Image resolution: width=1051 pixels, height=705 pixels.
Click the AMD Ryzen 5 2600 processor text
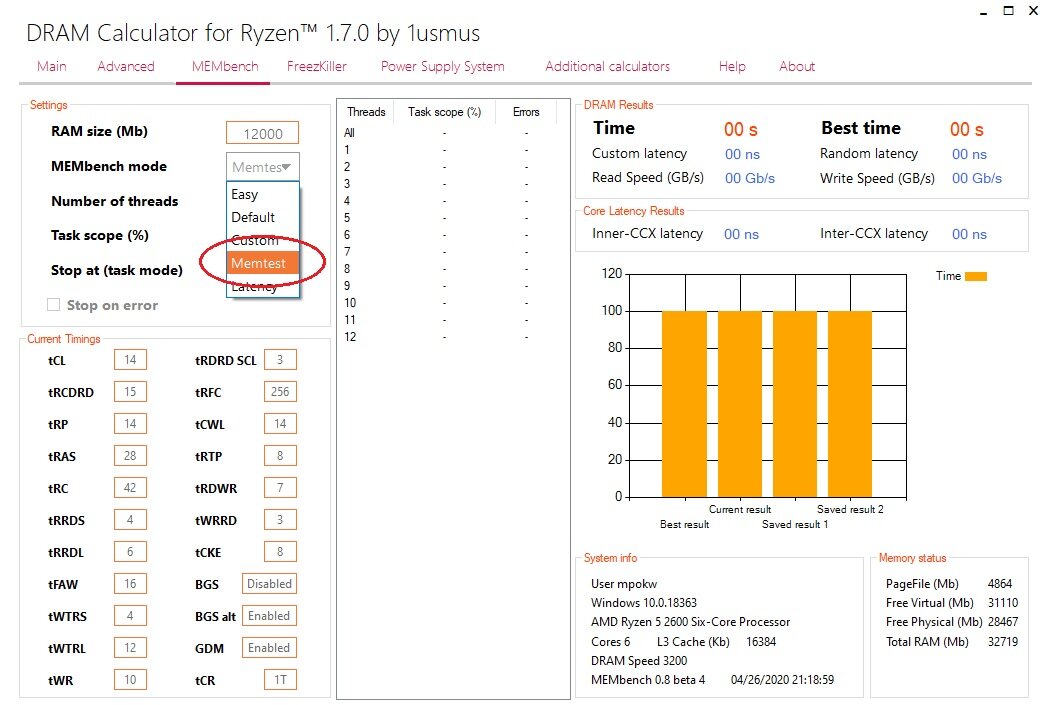coord(690,622)
